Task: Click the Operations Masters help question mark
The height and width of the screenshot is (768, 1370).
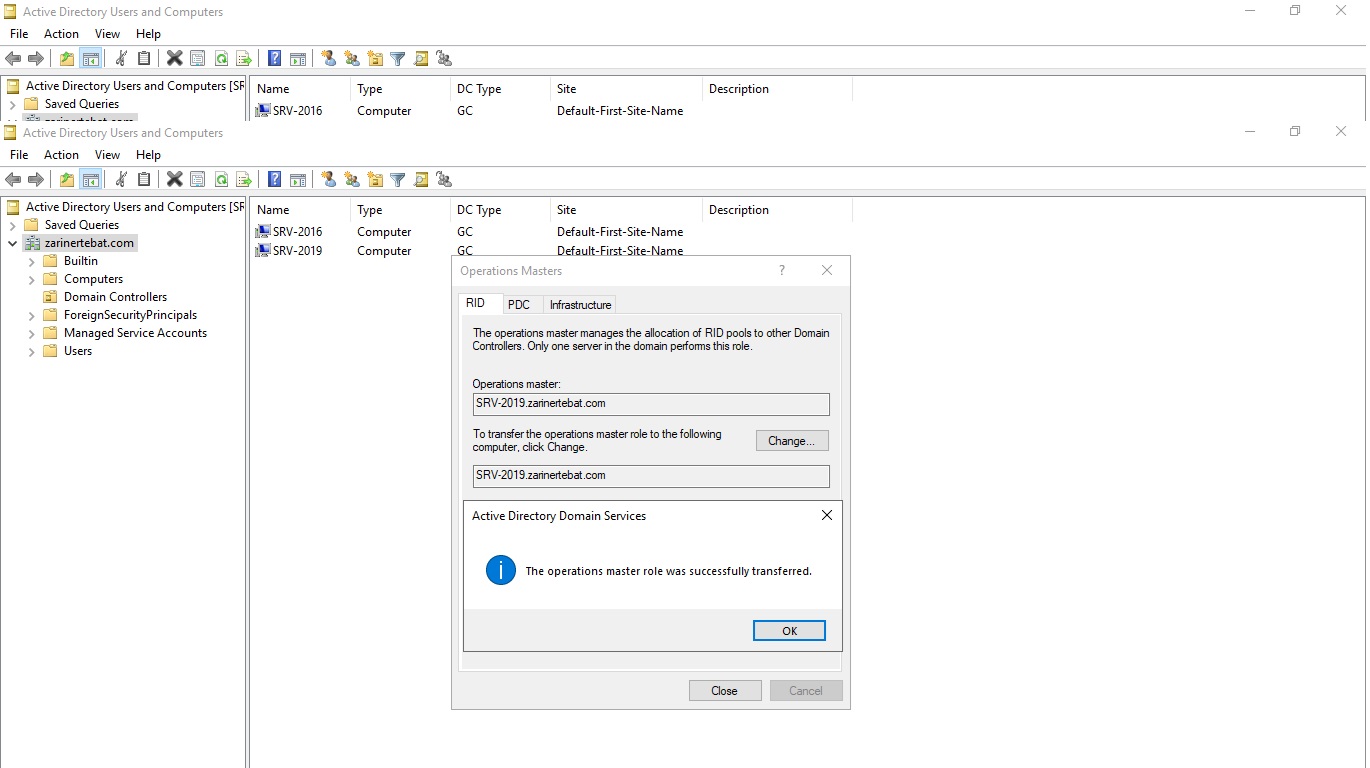Action: tap(782, 271)
